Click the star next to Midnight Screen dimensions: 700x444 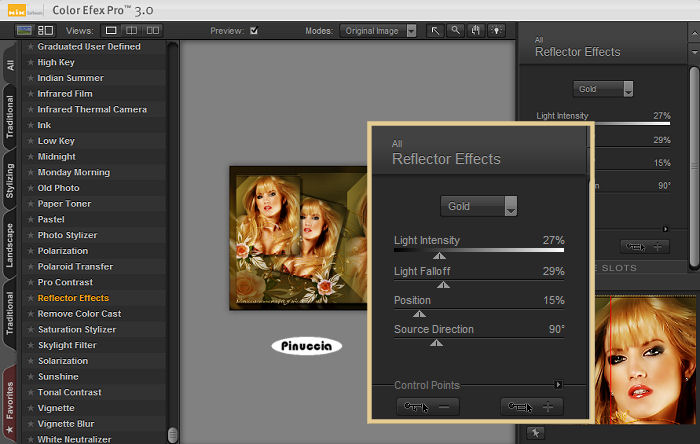30,157
